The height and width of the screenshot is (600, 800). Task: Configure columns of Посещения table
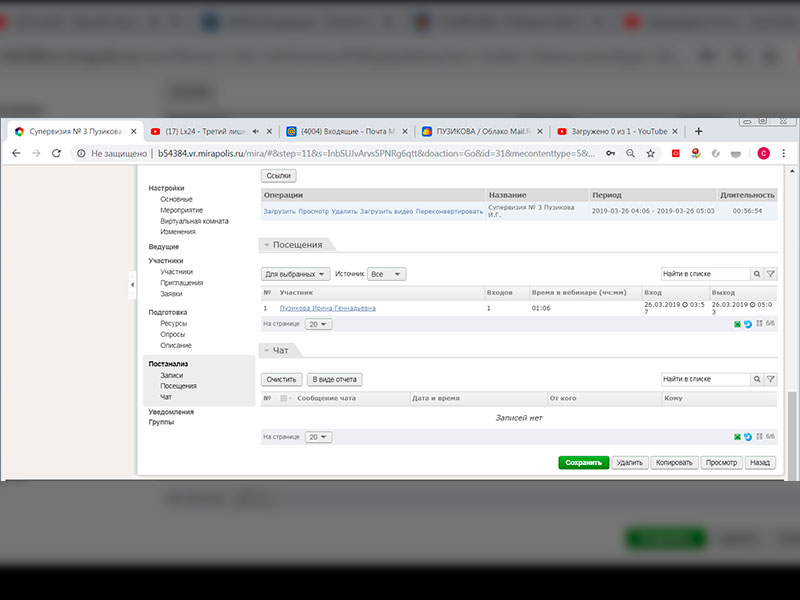759,323
